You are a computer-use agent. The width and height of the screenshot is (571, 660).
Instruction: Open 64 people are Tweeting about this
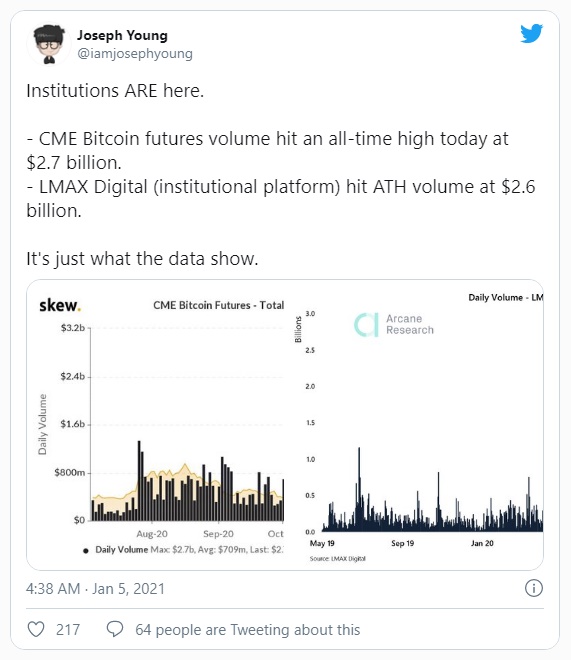(x=247, y=630)
